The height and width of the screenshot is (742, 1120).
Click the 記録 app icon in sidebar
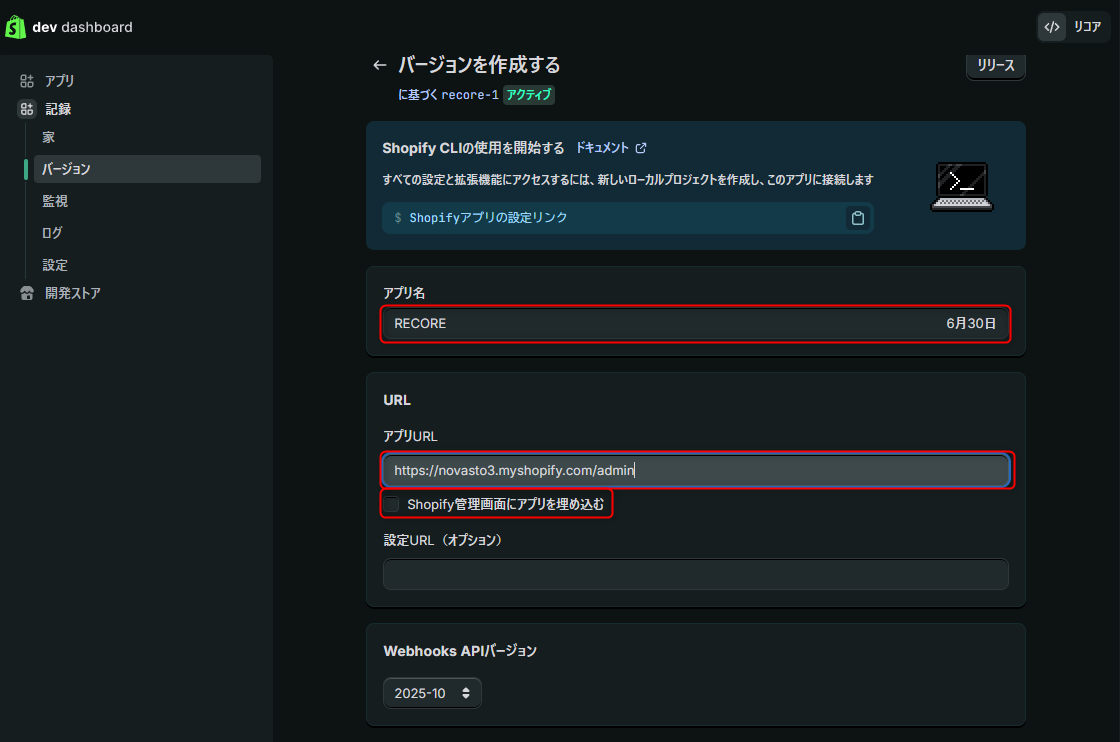coord(27,109)
